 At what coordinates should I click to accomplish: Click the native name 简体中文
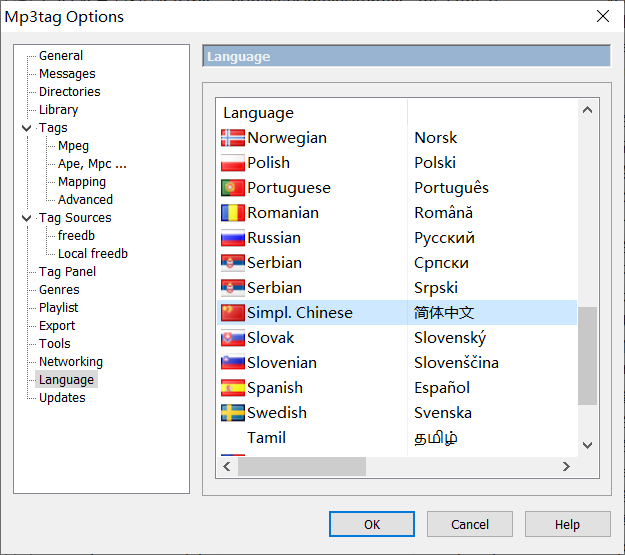(444, 313)
